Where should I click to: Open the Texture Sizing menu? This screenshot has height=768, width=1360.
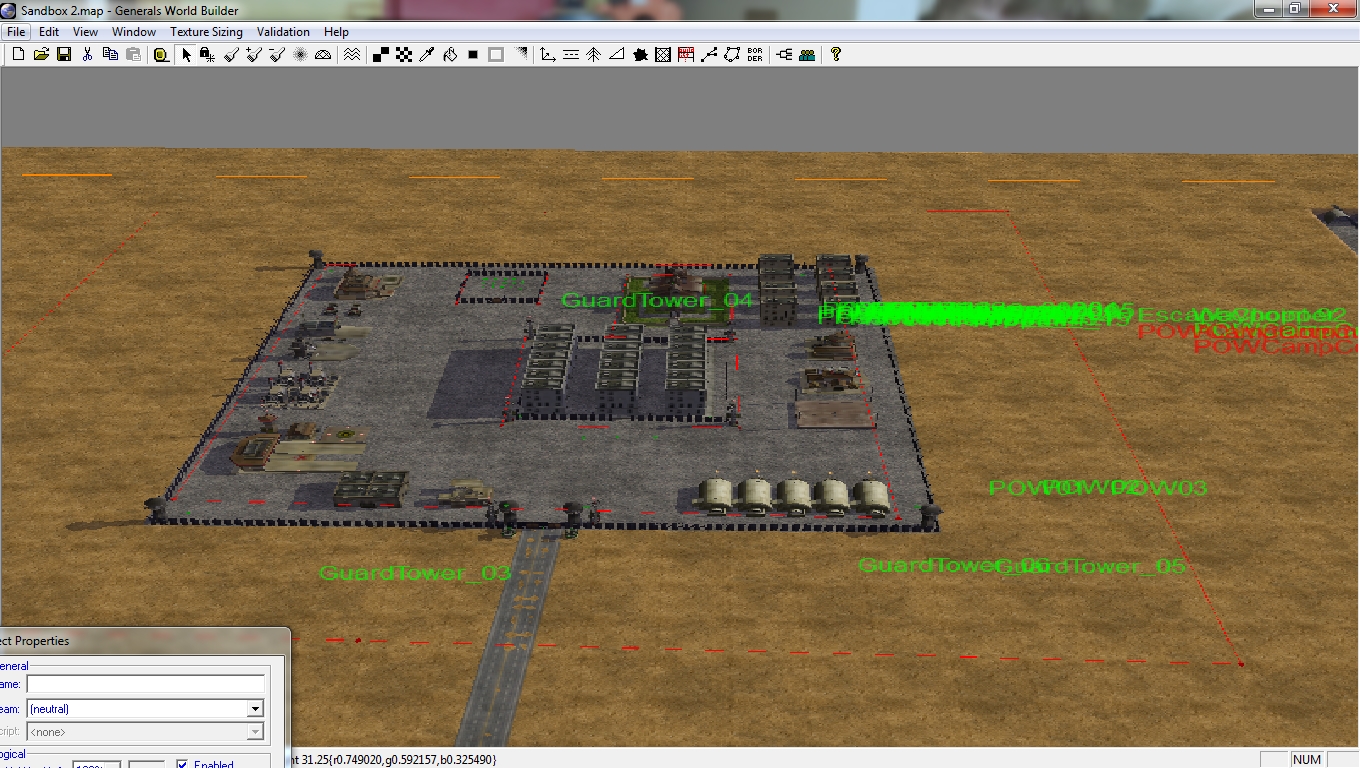pyautogui.click(x=206, y=32)
